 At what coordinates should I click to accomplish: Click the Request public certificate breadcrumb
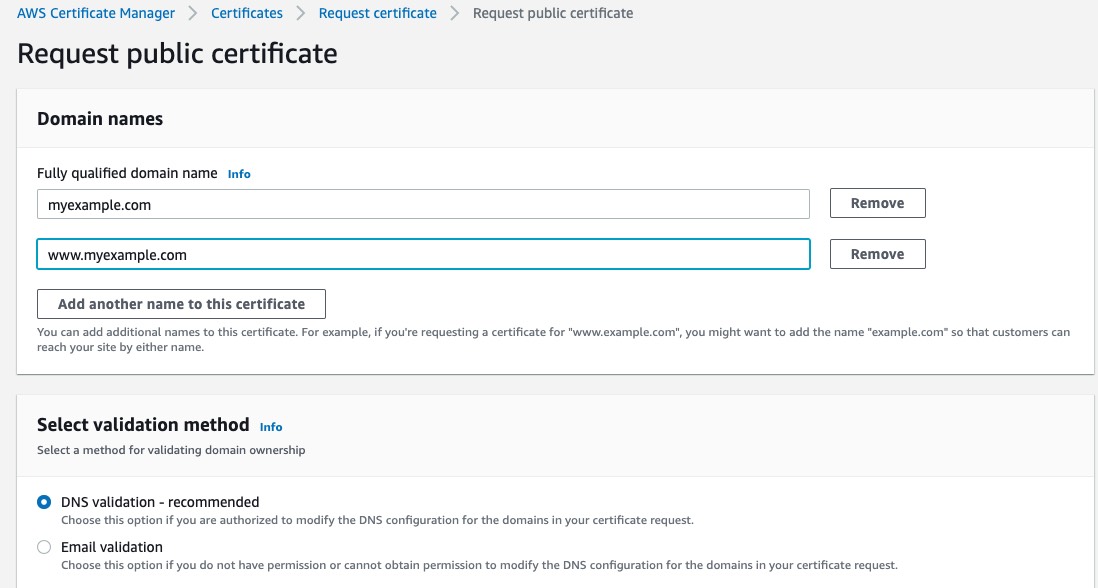(x=553, y=13)
